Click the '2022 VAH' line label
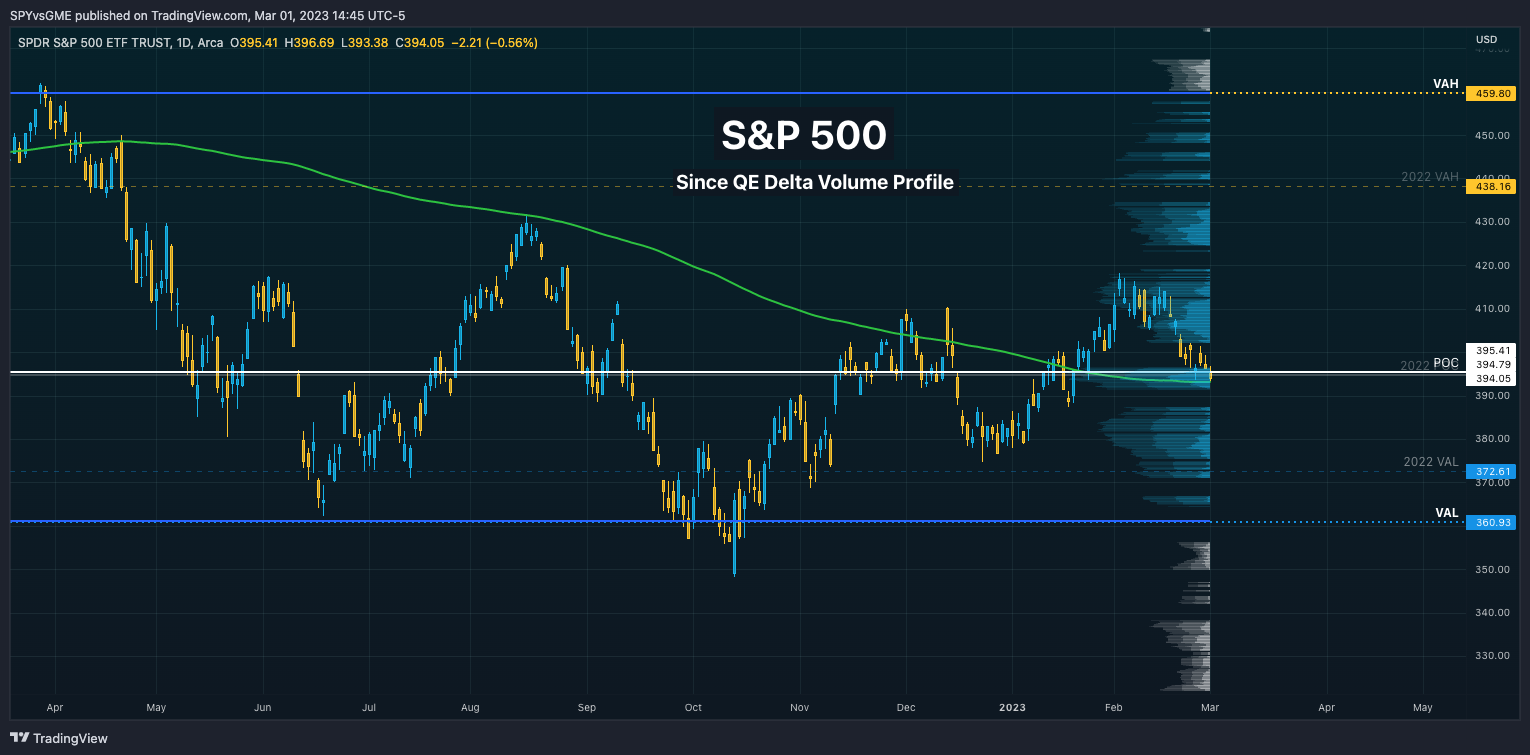 tap(1430, 177)
